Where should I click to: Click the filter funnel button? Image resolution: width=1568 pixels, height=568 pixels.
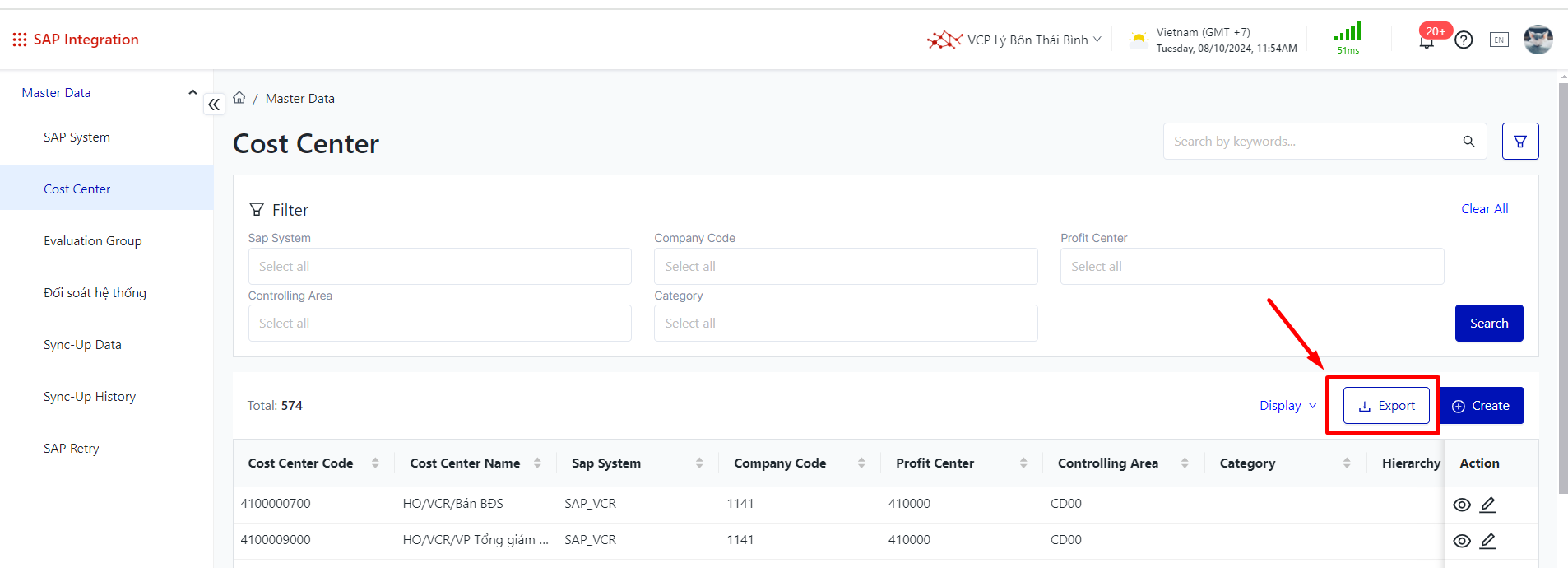point(1519,142)
